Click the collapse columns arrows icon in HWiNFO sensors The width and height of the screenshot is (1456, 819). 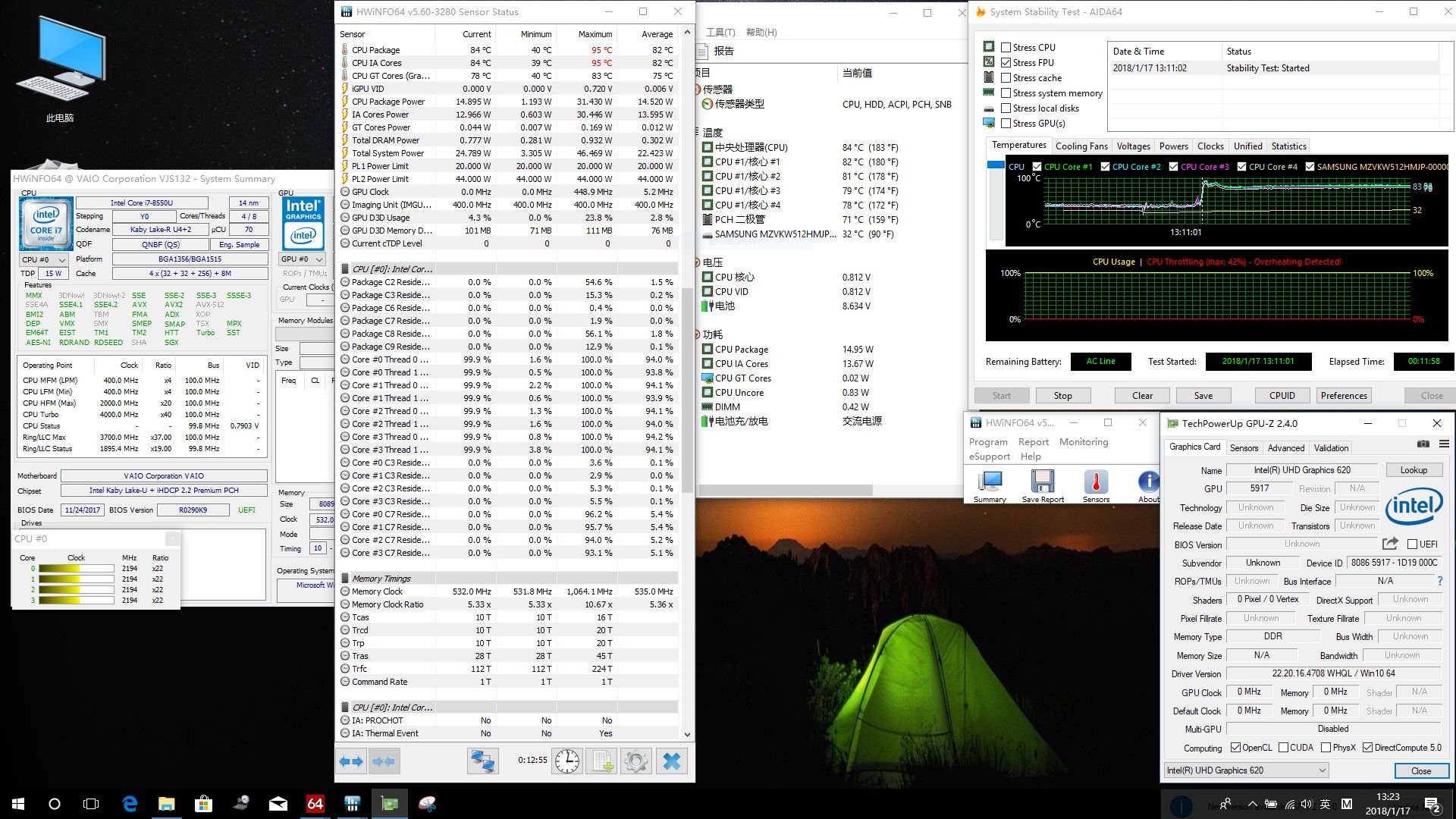[x=384, y=761]
